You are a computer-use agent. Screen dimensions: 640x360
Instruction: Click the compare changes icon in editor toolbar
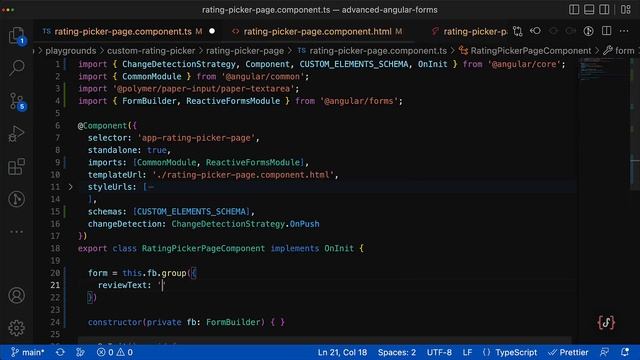[518, 31]
